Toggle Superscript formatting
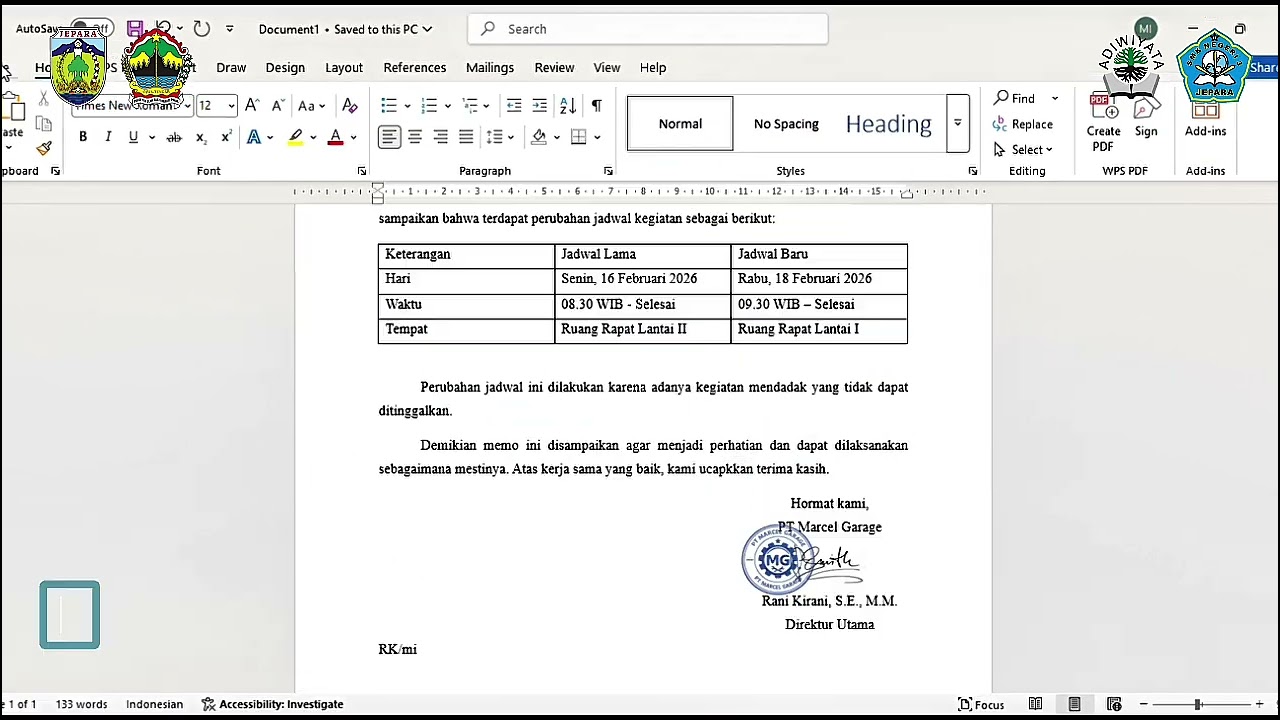 (226, 137)
